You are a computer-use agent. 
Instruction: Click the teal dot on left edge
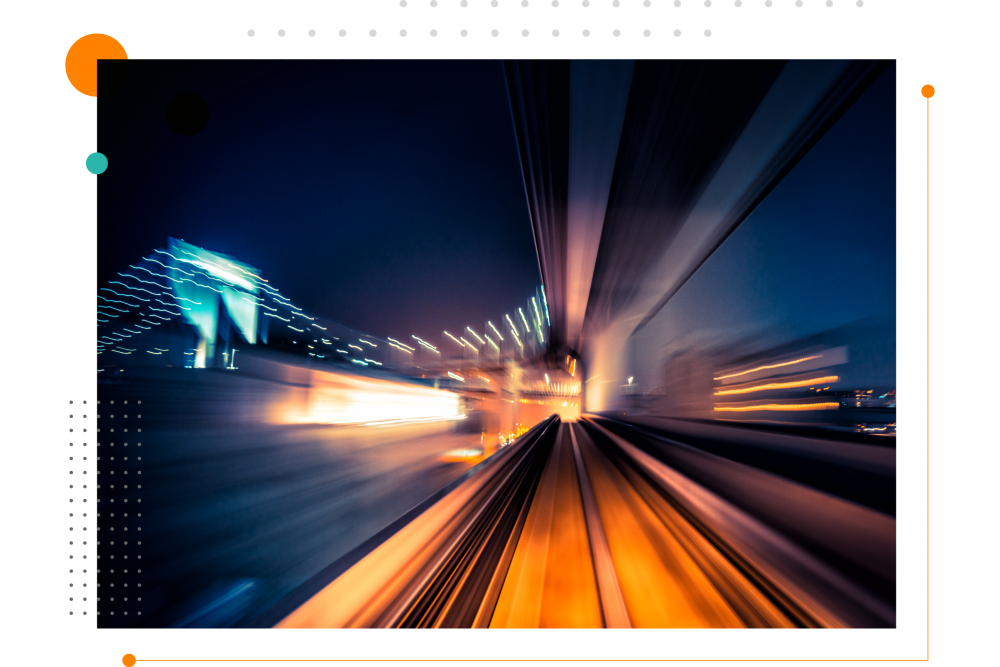tap(96, 163)
